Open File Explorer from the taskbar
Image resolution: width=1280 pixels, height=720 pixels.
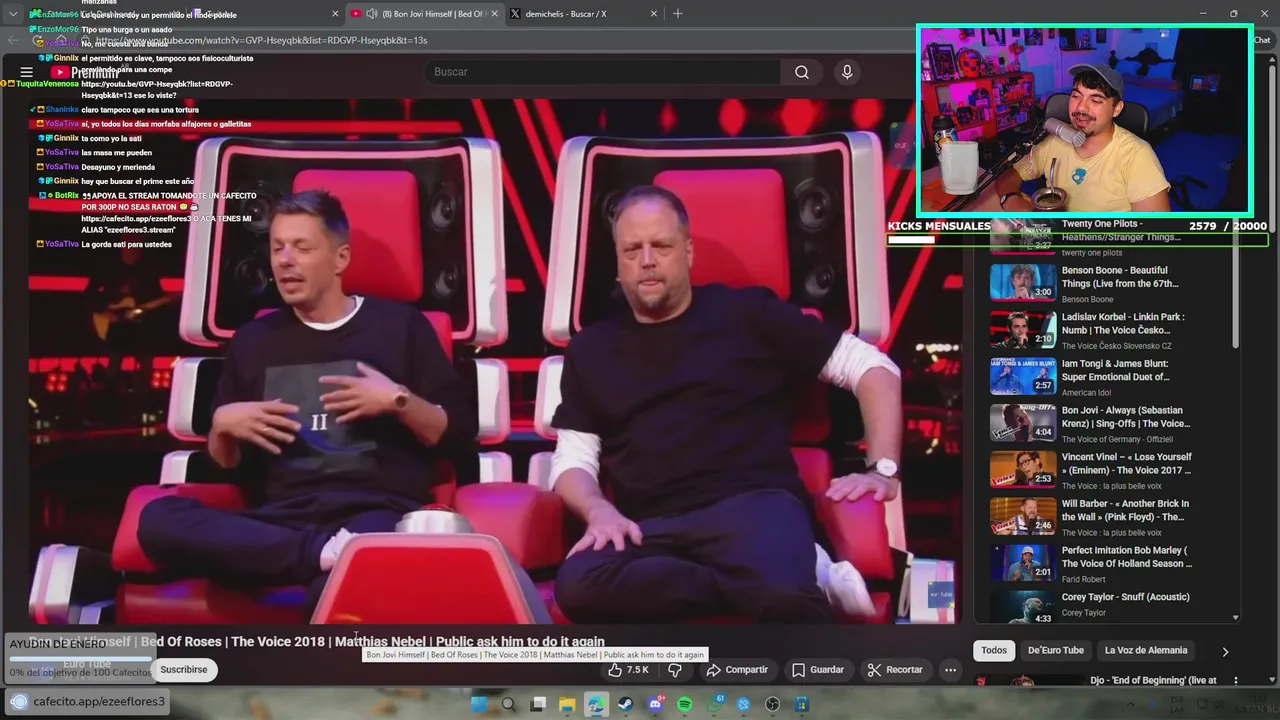[567, 704]
